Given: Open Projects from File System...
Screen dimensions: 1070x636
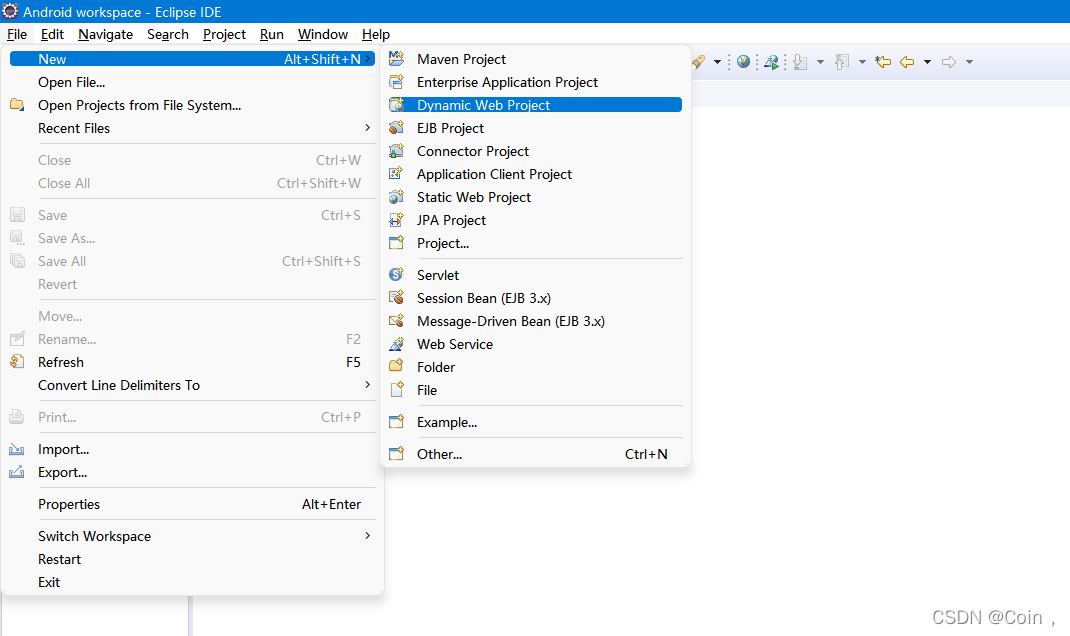Looking at the screenshot, I should coord(192,105).
